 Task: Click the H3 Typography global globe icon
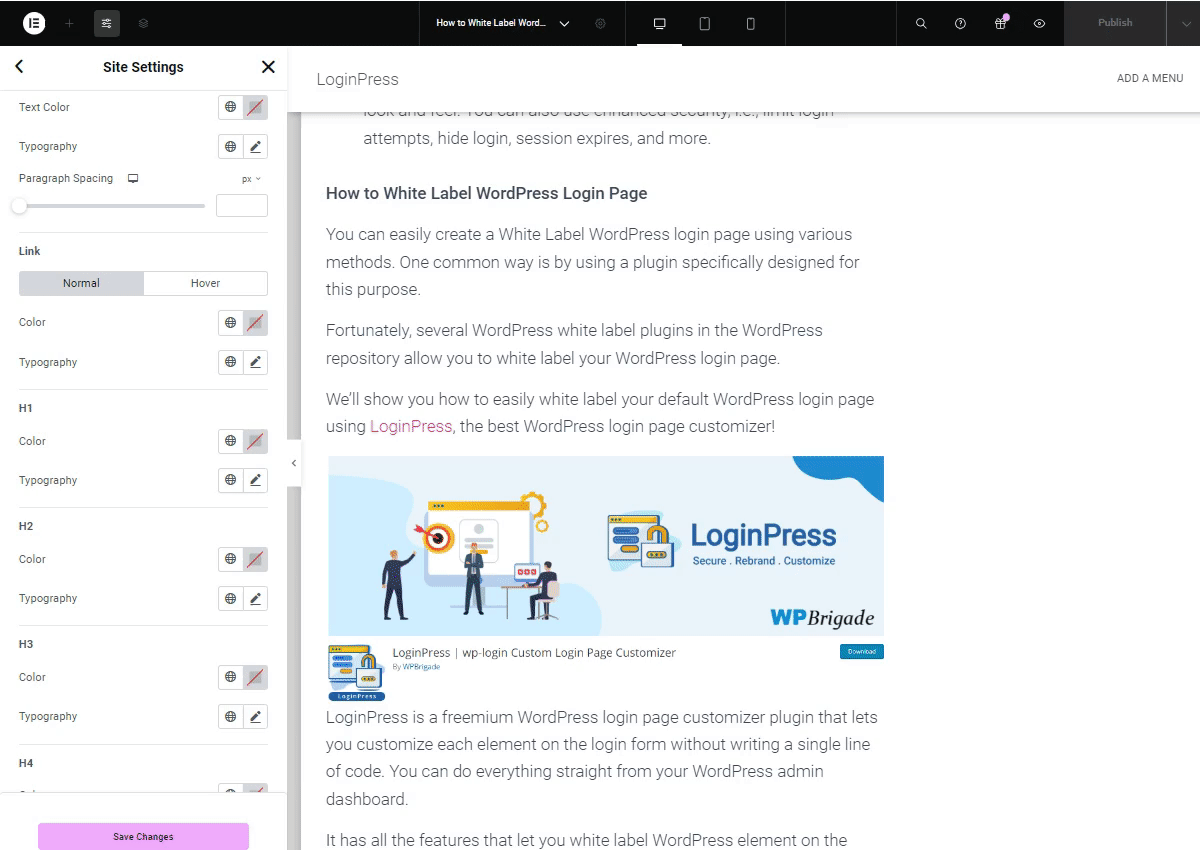[x=231, y=716]
